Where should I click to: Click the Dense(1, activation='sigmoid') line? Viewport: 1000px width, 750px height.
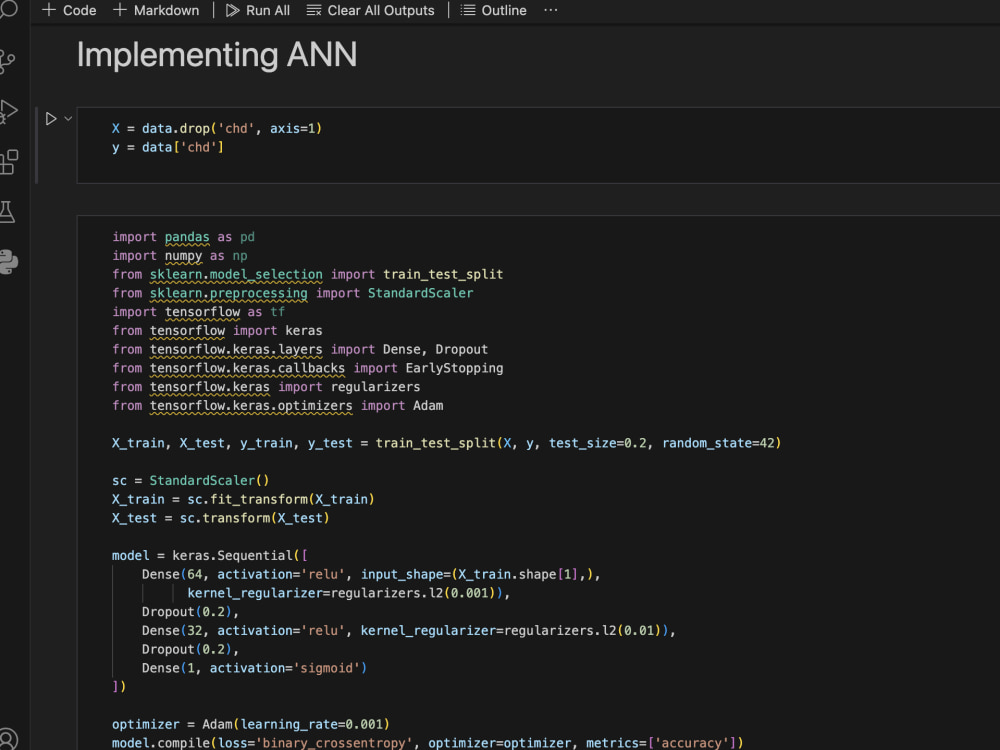254,668
